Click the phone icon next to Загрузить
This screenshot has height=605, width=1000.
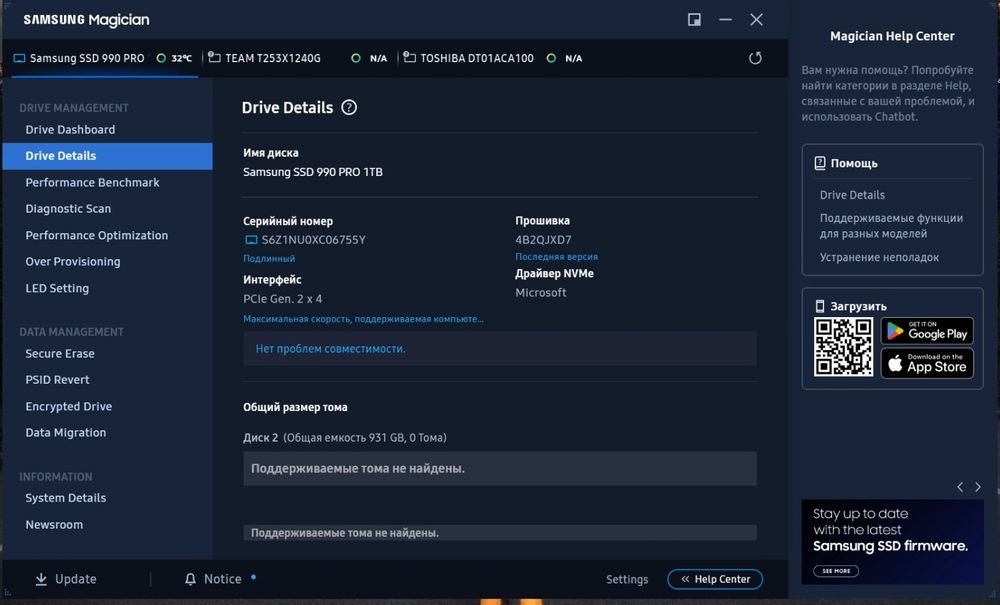(820, 306)
